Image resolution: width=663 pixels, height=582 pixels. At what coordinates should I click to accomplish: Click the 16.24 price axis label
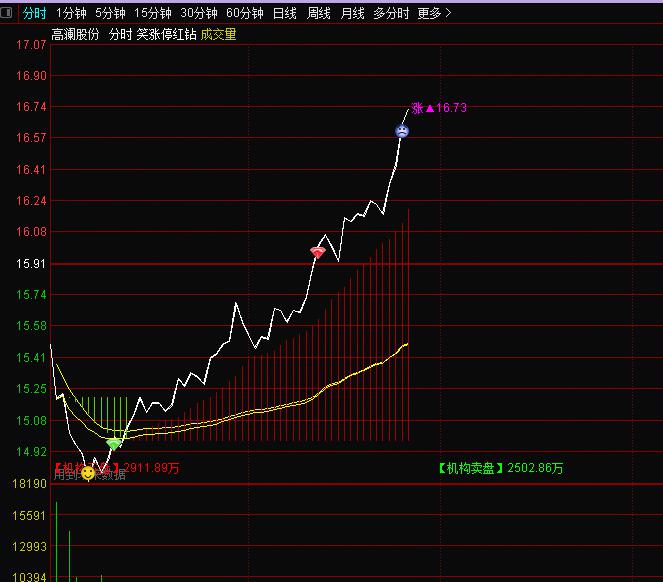point(31,200)
